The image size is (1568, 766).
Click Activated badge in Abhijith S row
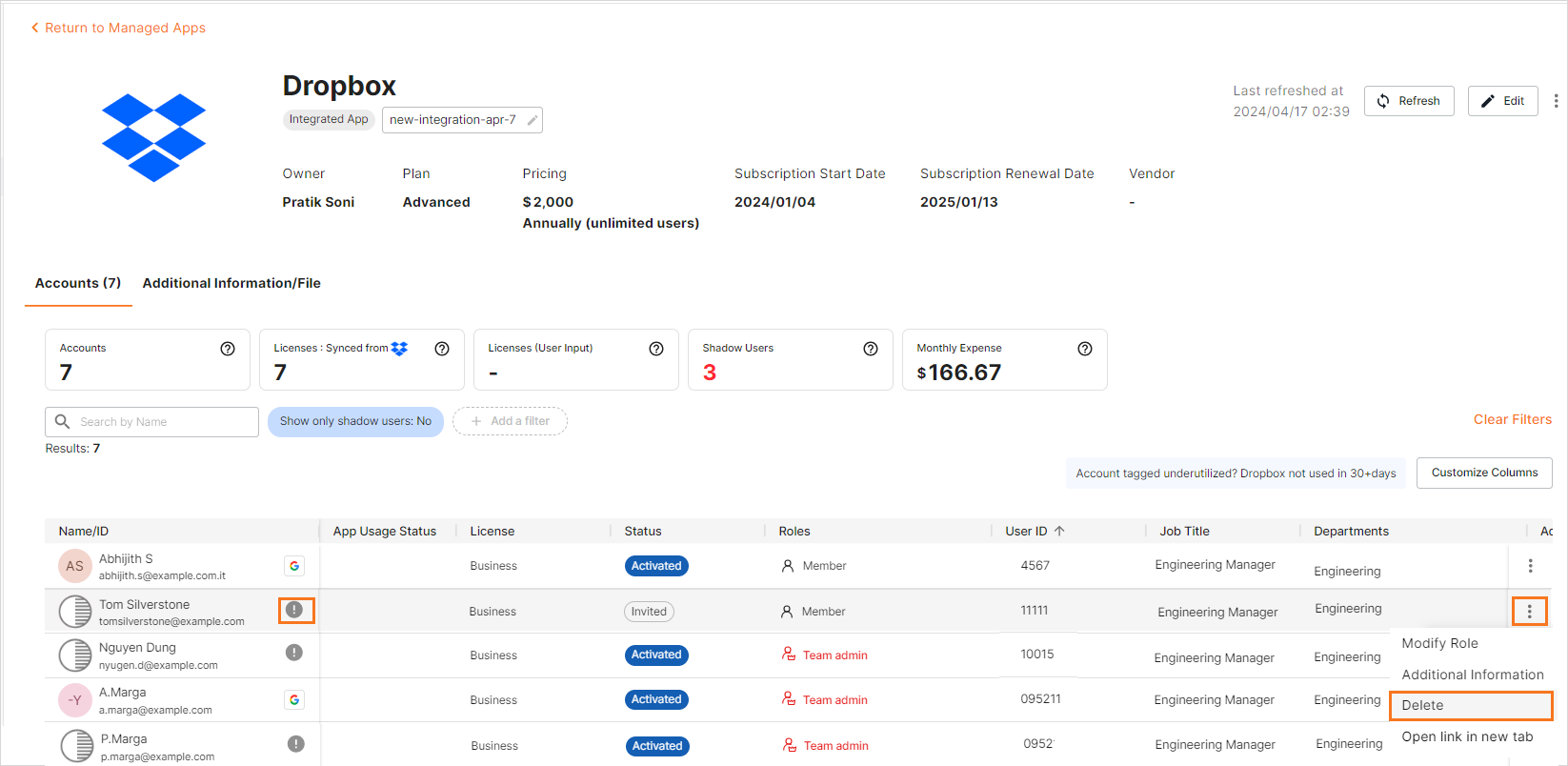(x=656, y=566)
